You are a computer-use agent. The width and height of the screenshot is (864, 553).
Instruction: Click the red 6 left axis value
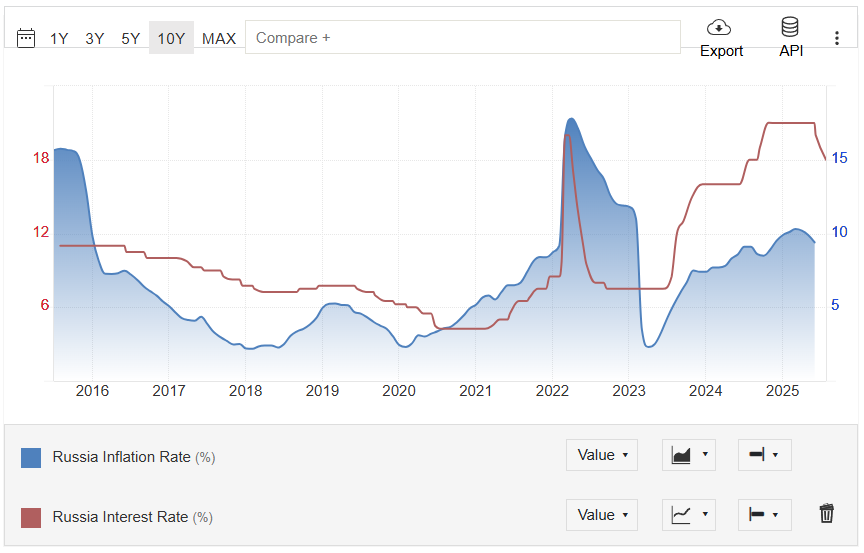pyautogui.click(x=45, y=305)
